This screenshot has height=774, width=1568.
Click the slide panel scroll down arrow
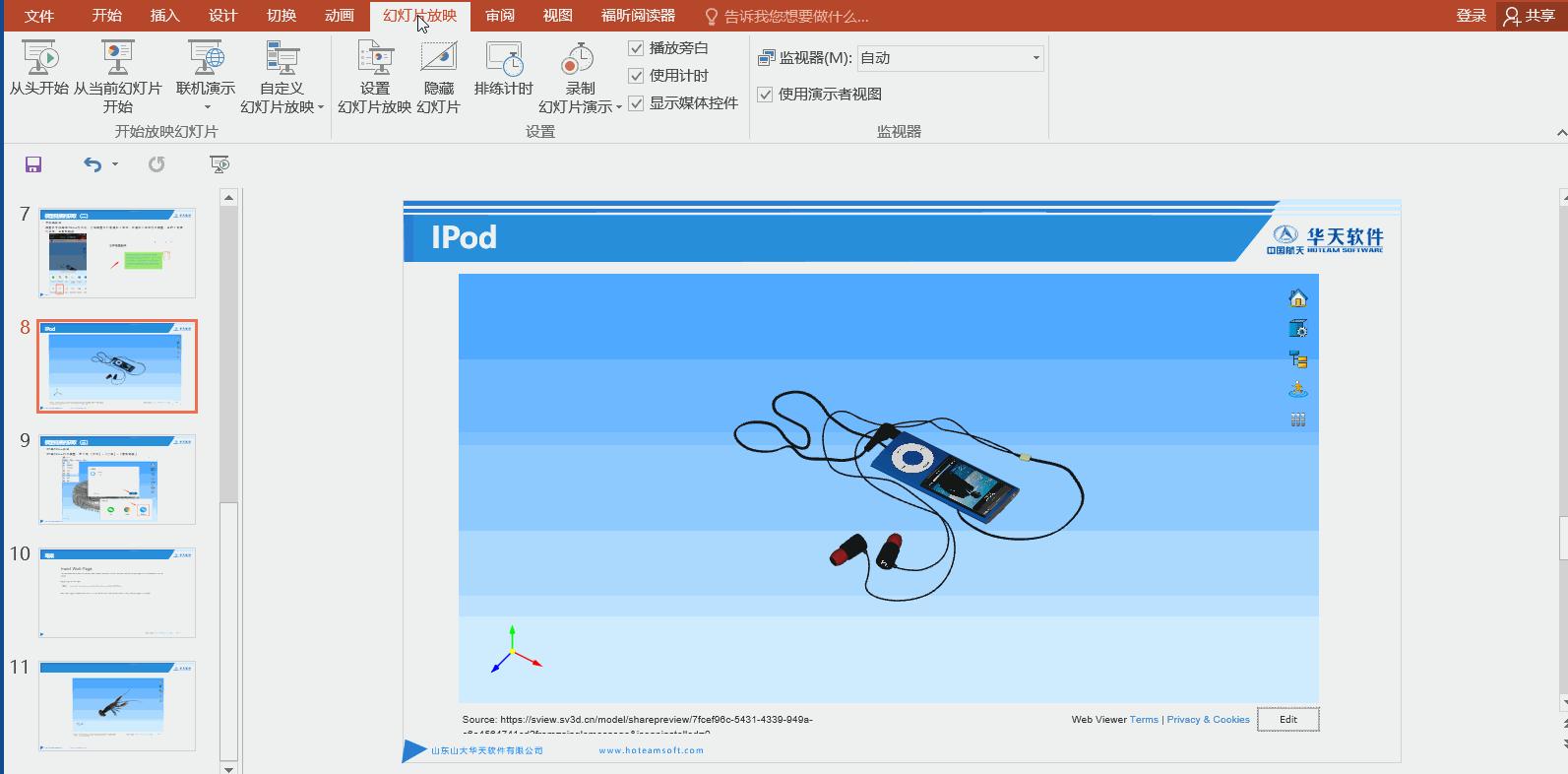[x=229, y=768]
